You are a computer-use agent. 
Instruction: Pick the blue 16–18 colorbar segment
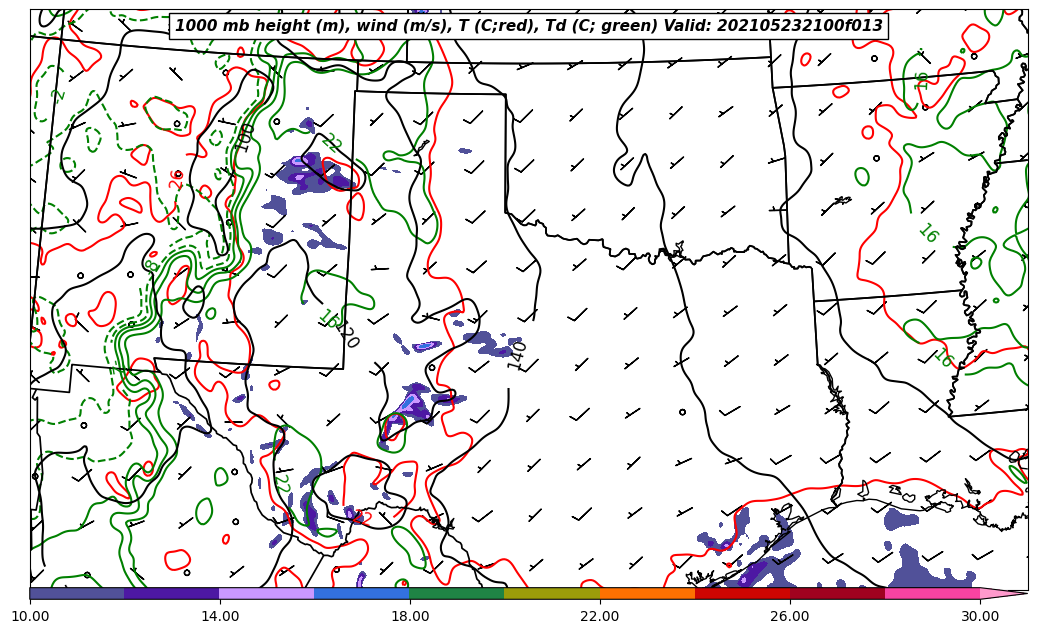click(362, 593)
